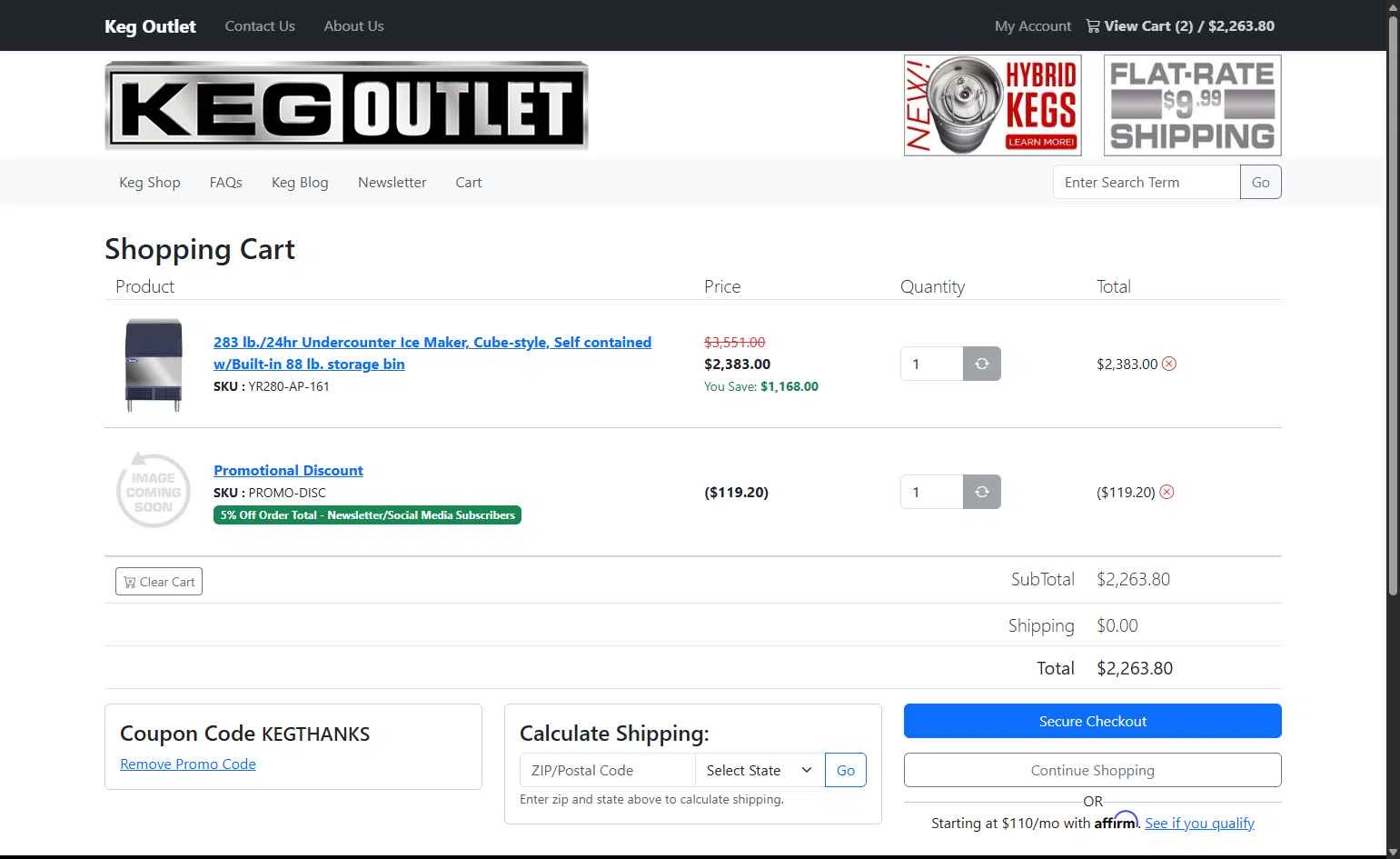Open View Cart in the top bar
The height and width of the screenshot is (859, 1400).
(1180, 25)
